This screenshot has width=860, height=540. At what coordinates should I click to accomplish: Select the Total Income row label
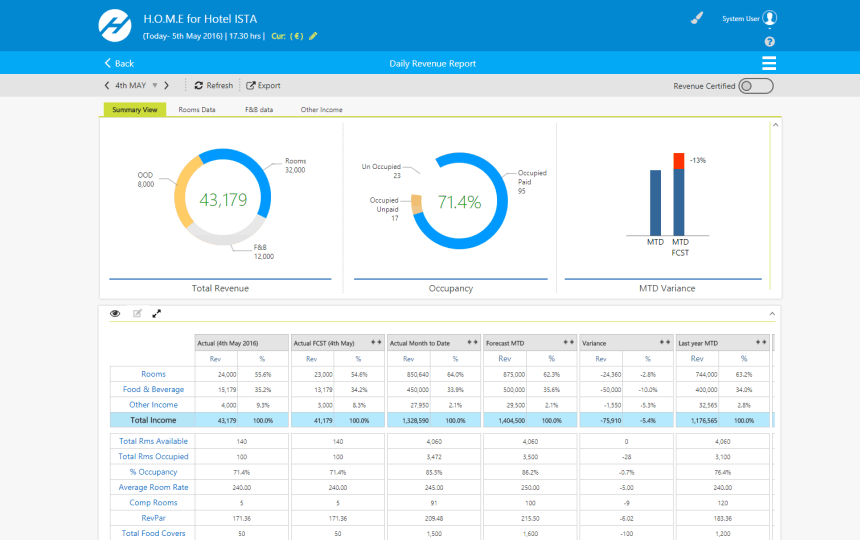click(153, 420)
